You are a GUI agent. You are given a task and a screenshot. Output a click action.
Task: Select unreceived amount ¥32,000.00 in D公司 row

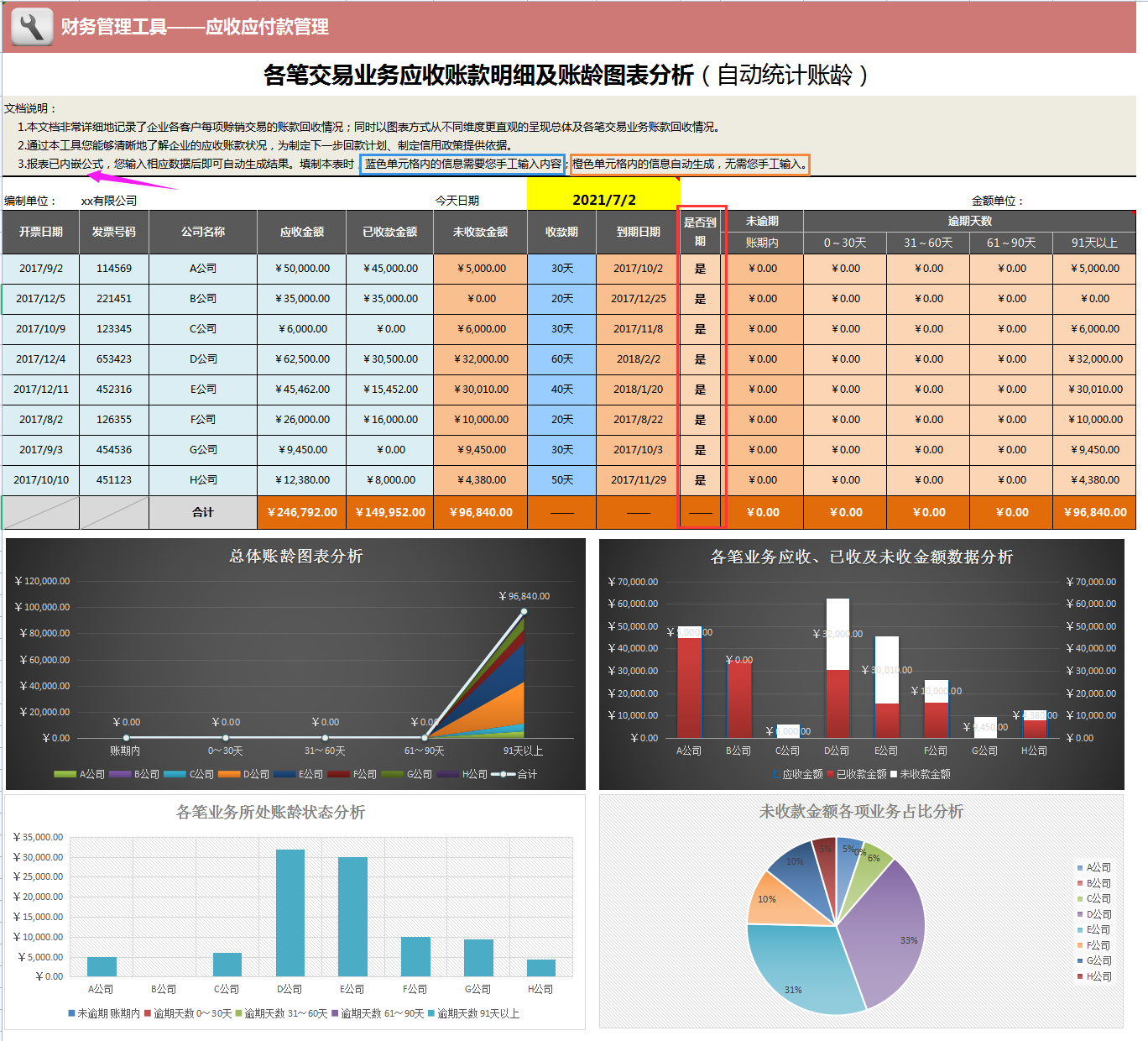point(481,359)
